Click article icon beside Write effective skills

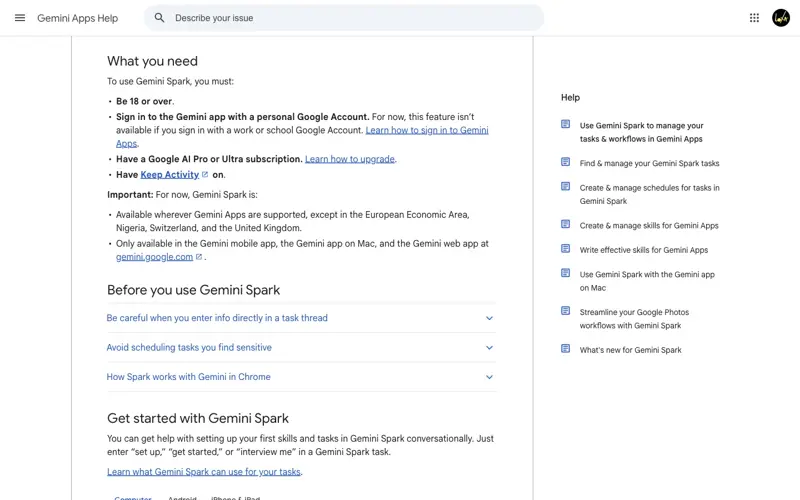point(565,248)
